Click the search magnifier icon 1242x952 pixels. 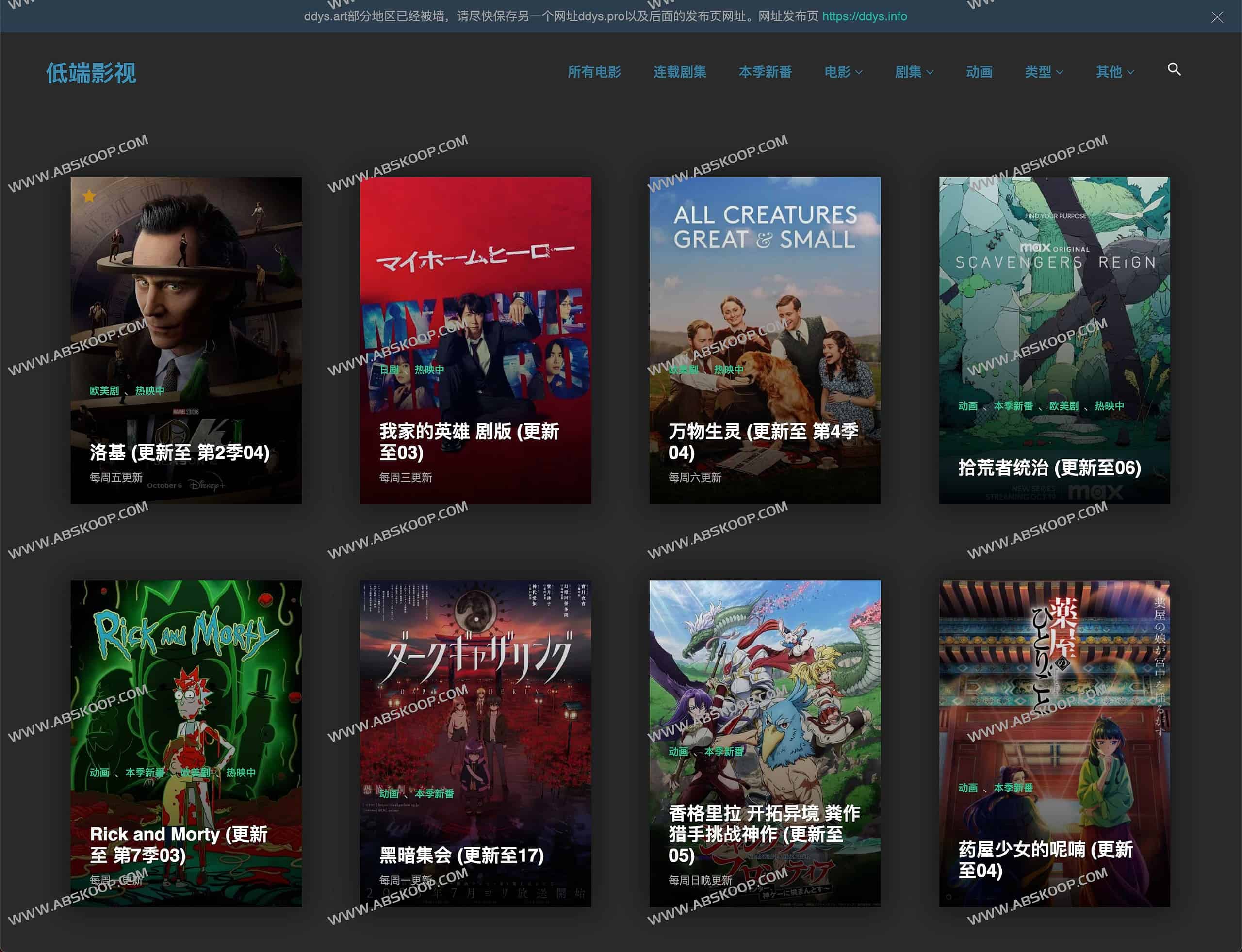coord(1174,69)
